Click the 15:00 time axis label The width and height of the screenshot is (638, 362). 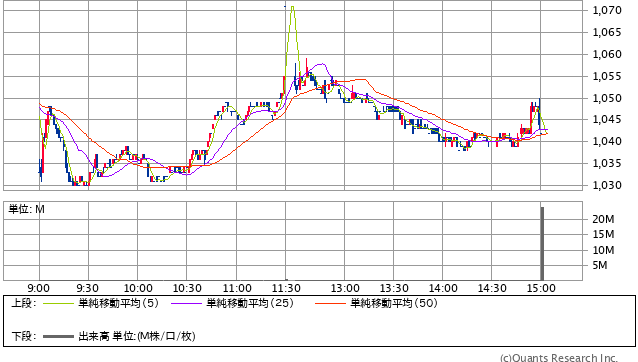point(541,288)
